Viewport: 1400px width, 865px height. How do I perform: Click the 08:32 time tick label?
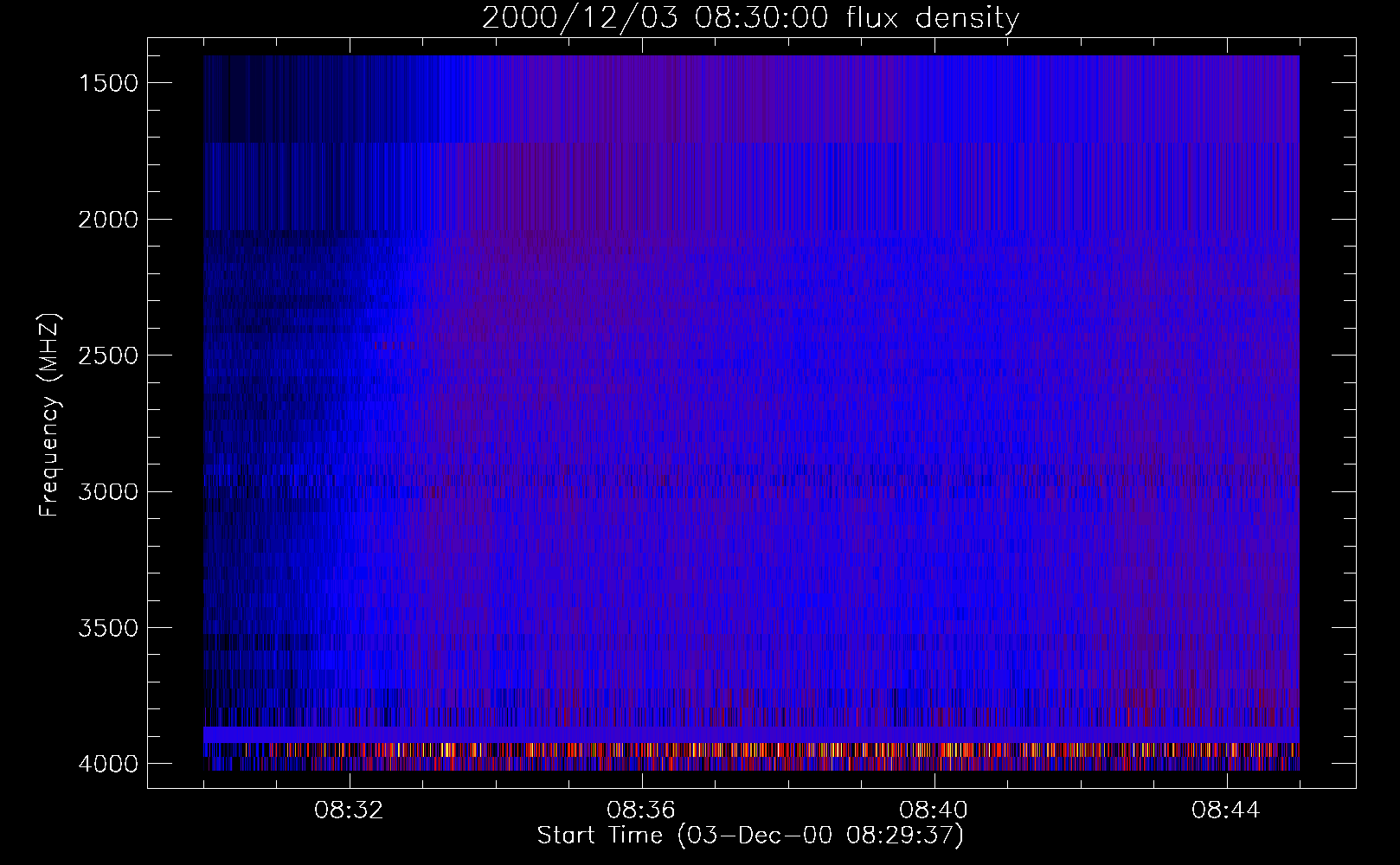(x=350, y=811)
